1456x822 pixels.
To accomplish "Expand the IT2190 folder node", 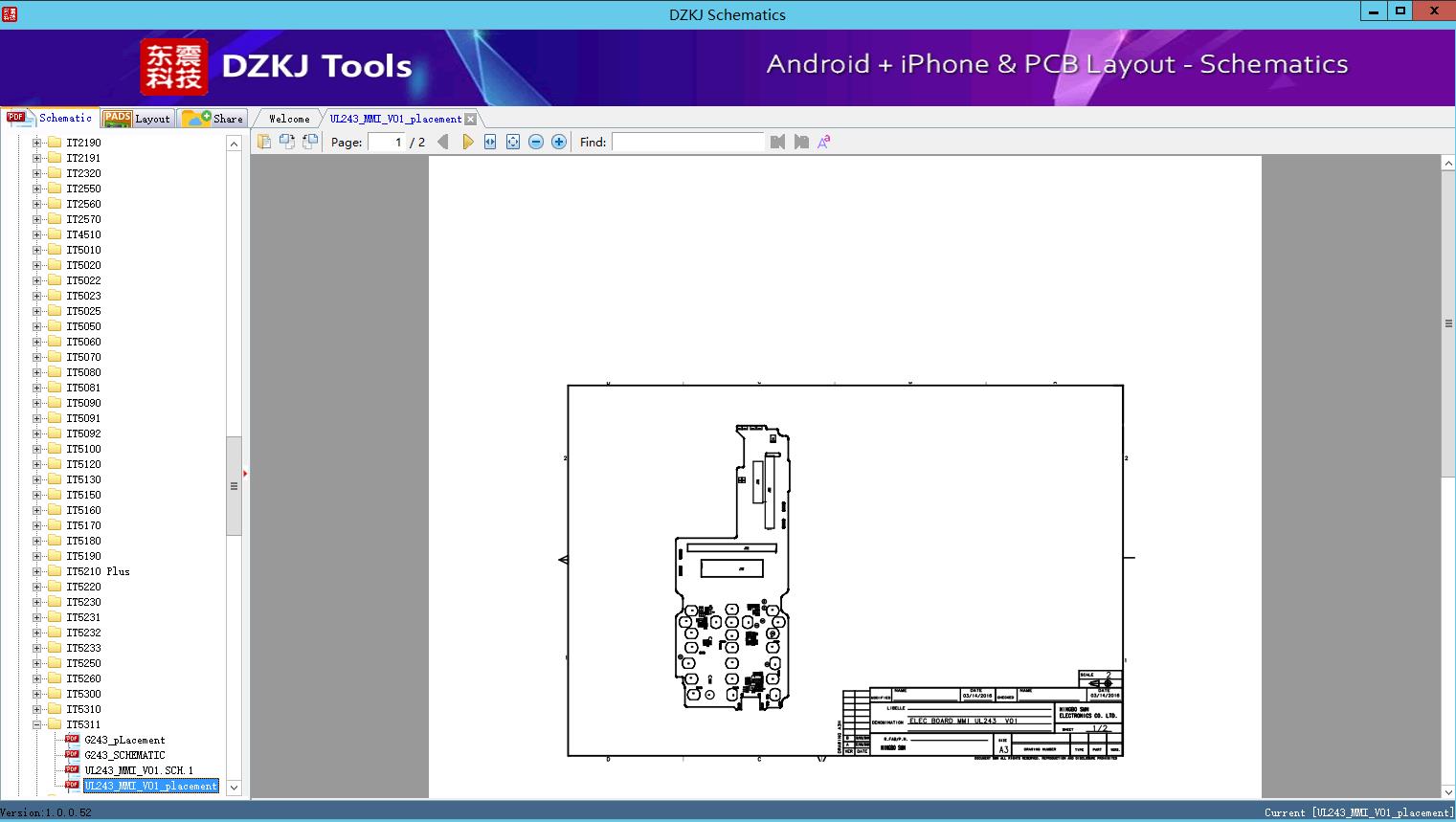I will point(37,143).
